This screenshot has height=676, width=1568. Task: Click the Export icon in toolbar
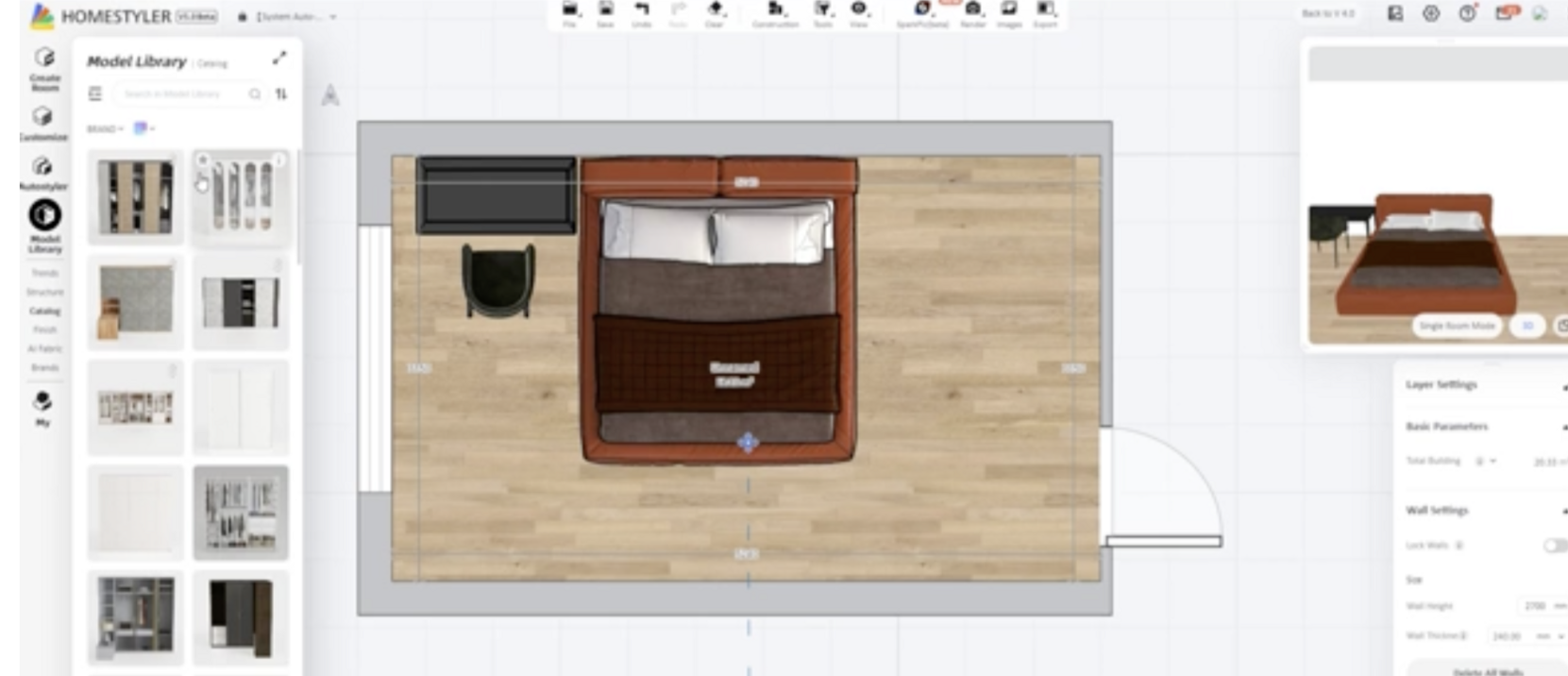(x=1045, y=13)
